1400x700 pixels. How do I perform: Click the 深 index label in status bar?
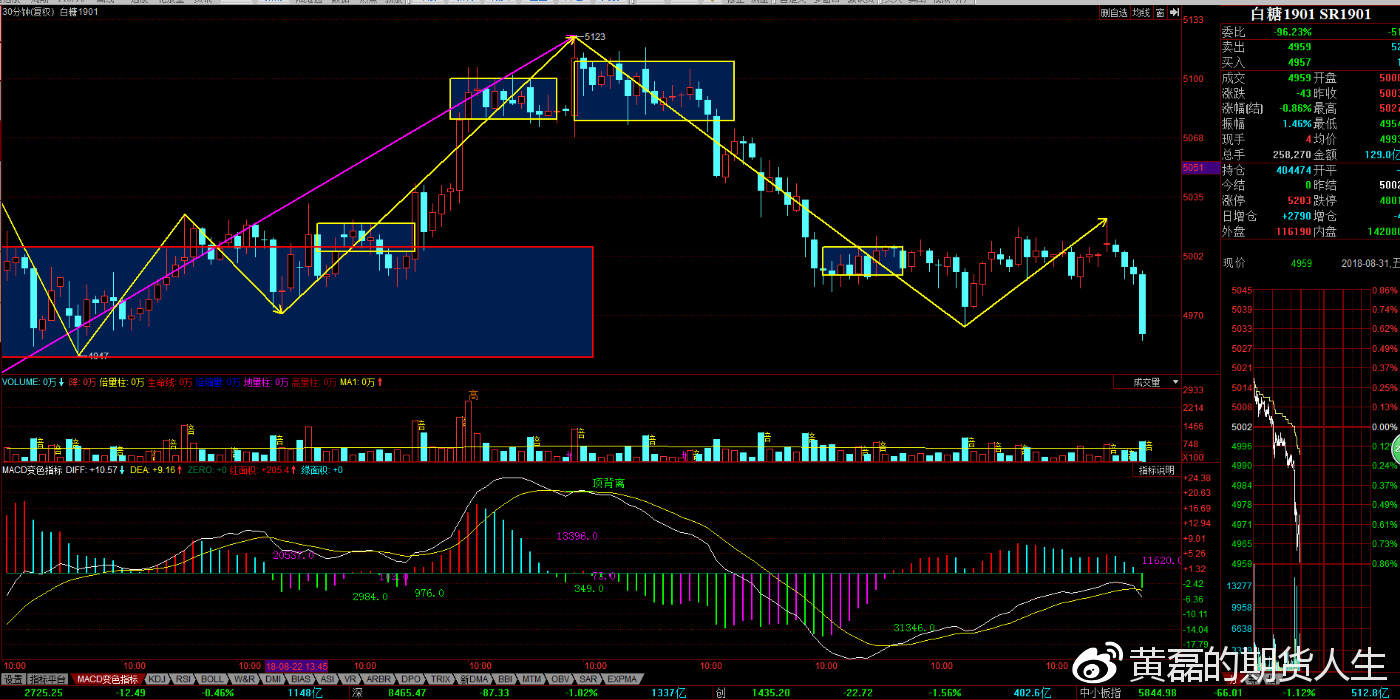[356, 692]
